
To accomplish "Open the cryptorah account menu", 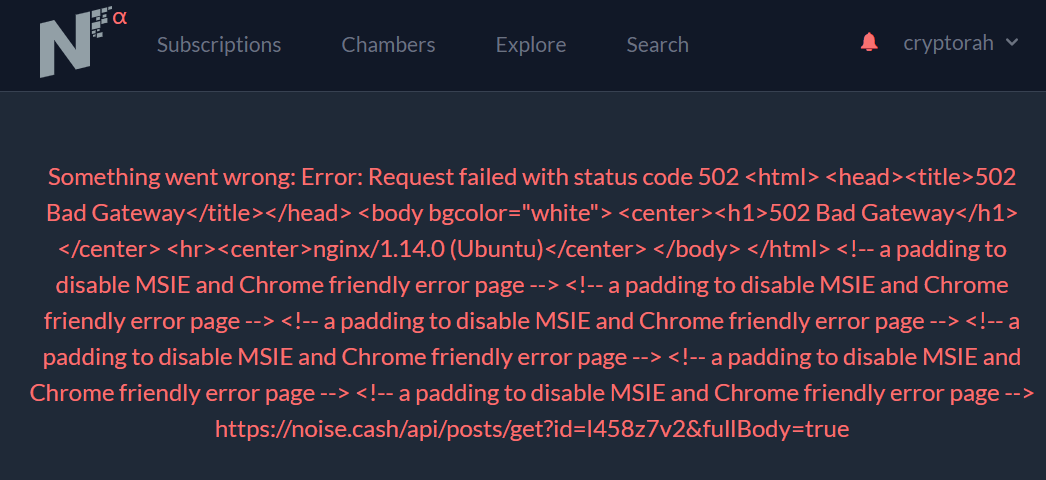I will point(961,43).
